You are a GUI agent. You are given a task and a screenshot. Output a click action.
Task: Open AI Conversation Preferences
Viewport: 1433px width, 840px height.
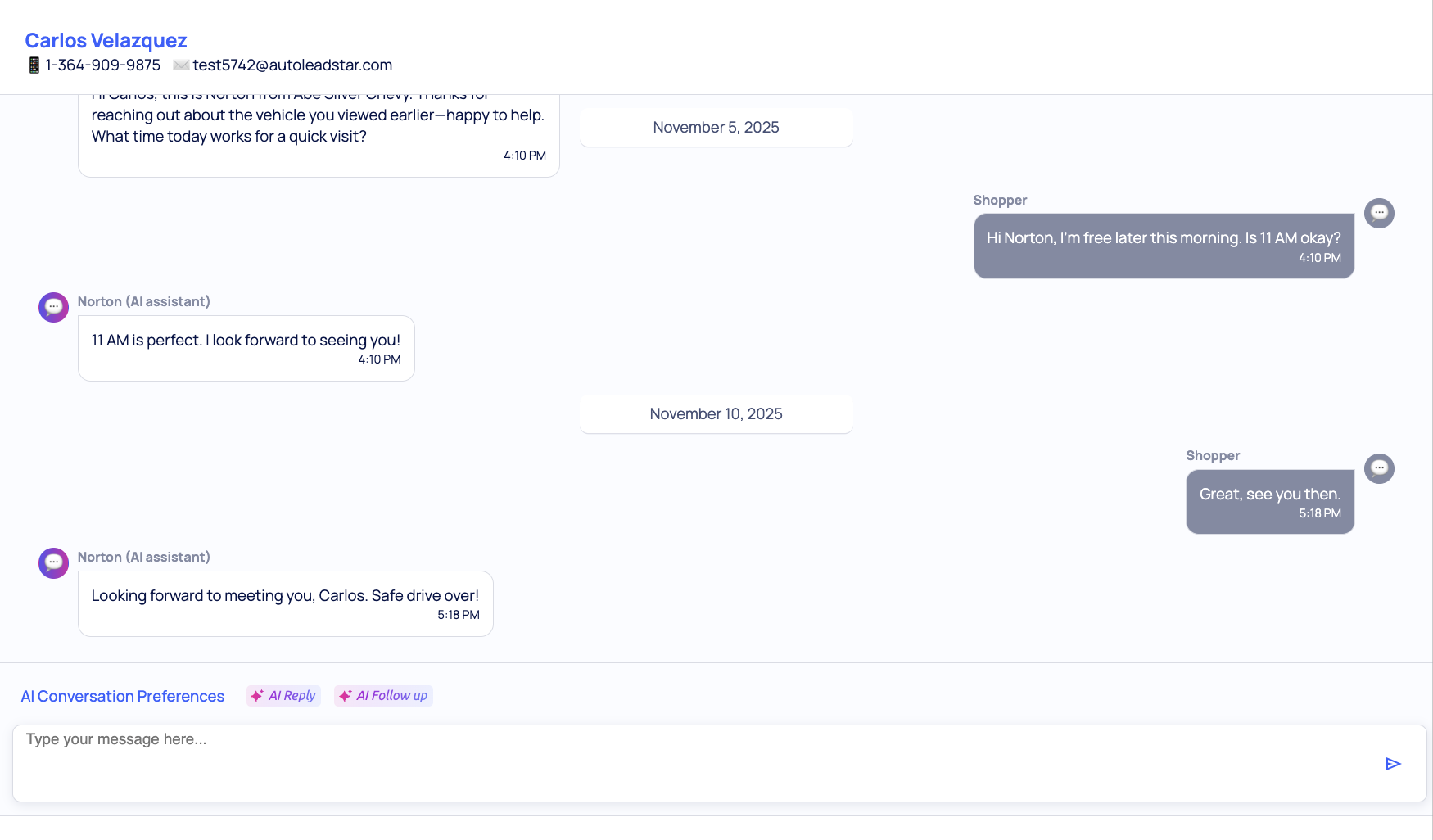click(123, 697)
